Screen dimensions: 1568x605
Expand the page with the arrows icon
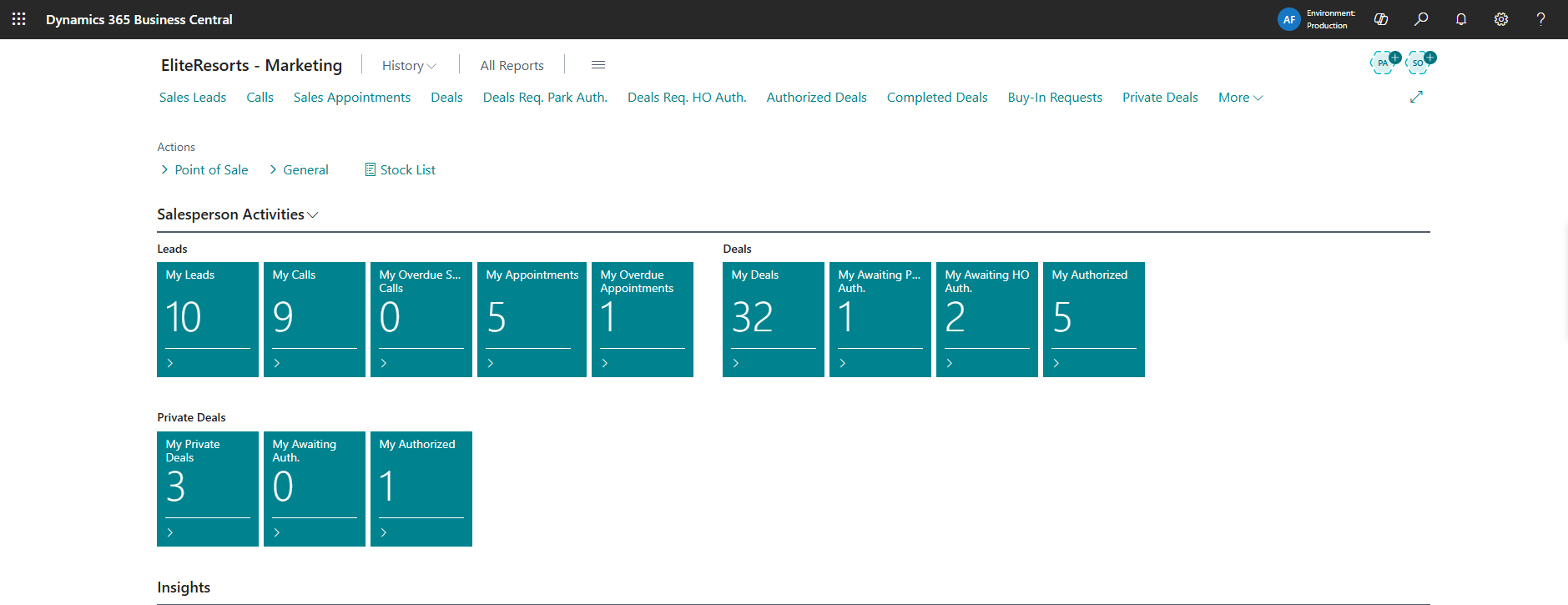coord(1416,98)
